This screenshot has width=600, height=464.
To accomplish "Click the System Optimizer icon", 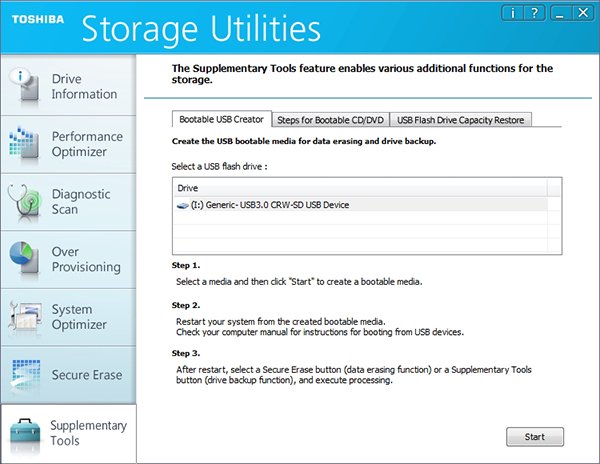I will point(24,317).
